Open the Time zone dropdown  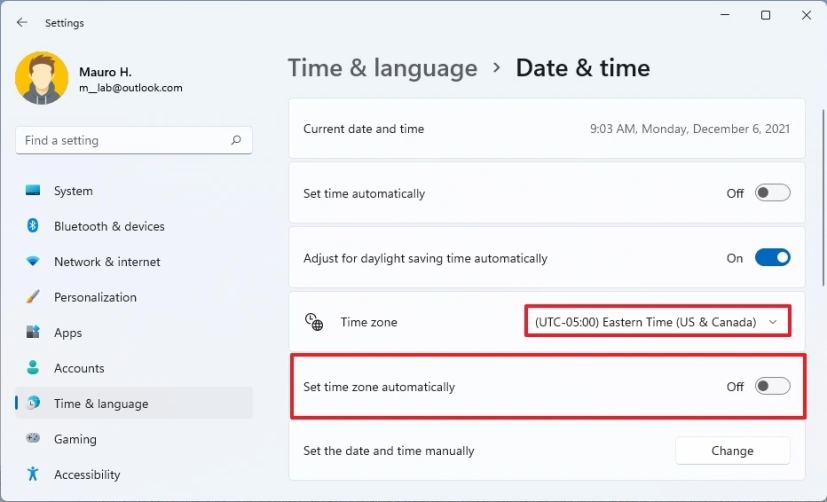click(x=657, y=322)
